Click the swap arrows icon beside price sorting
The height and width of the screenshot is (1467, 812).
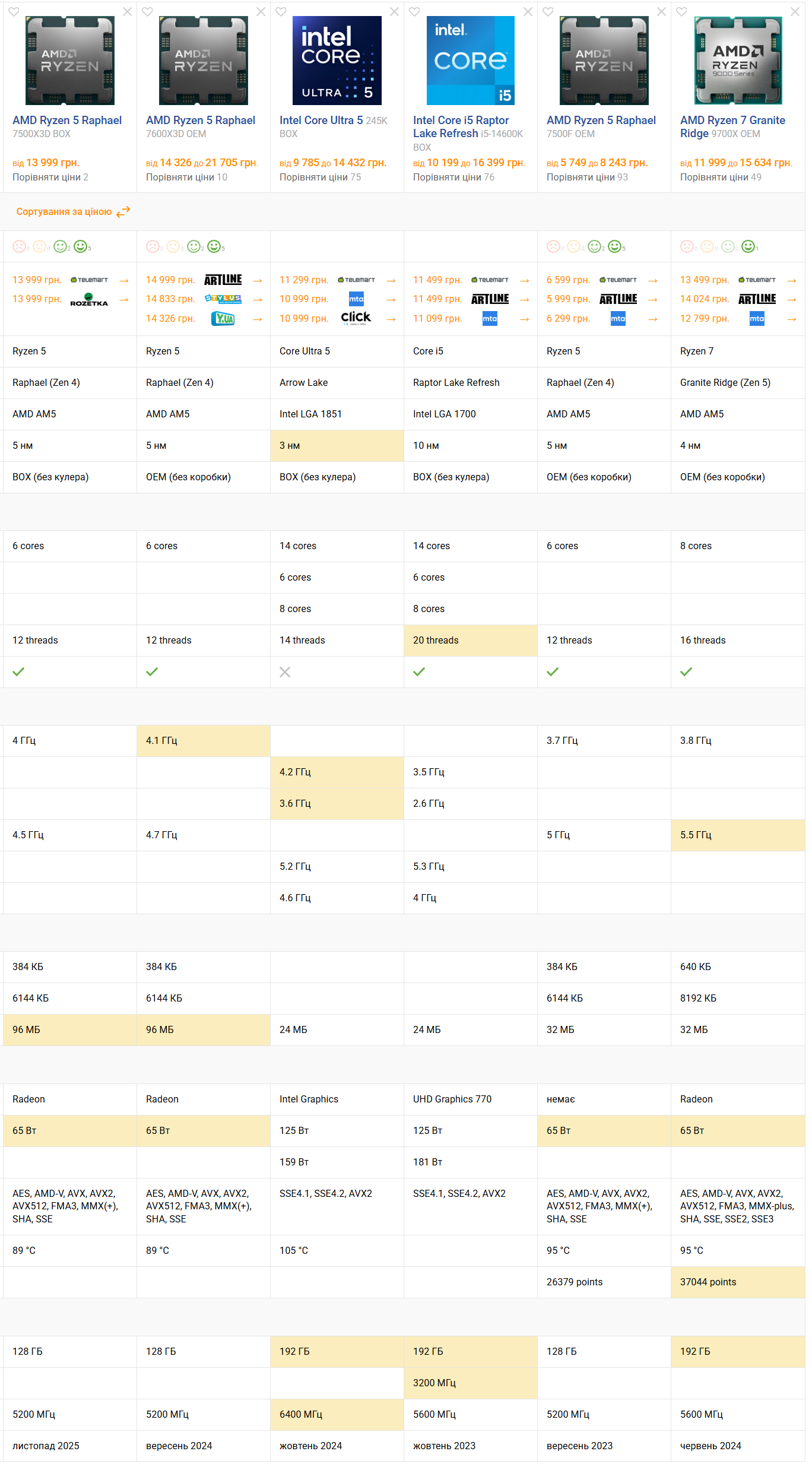(123, 212)
